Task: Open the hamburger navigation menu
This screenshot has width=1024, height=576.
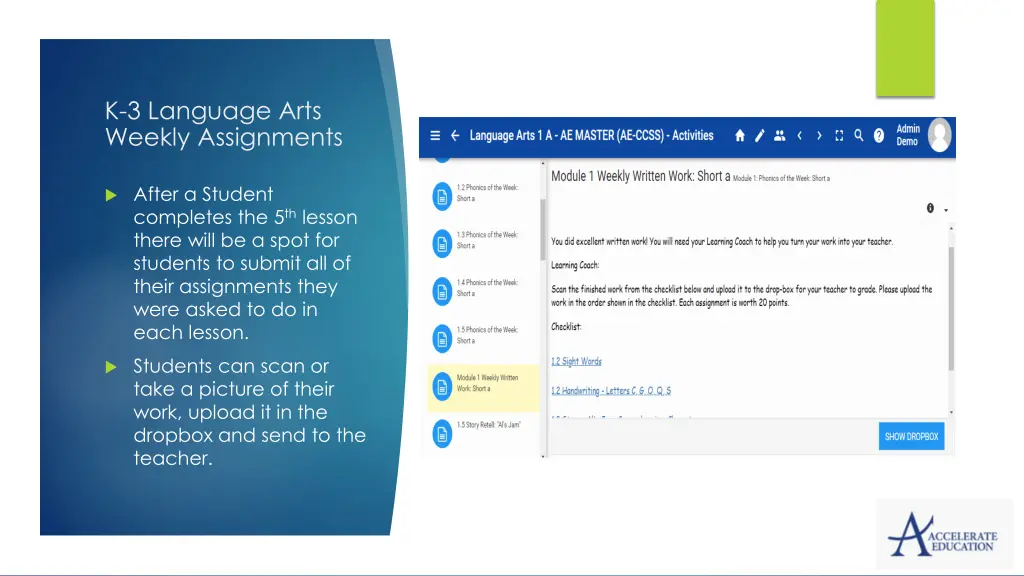Action: pyautogui.click(x=435, y=136)
